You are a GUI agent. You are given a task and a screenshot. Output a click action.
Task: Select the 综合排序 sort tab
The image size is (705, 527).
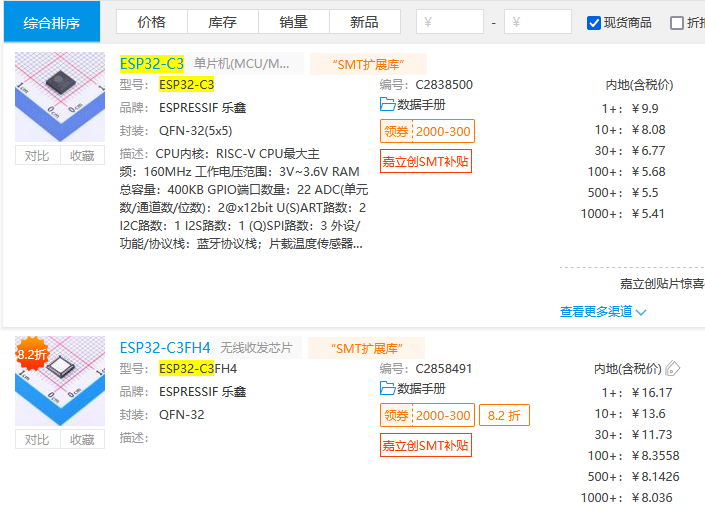tap(52, 22)
